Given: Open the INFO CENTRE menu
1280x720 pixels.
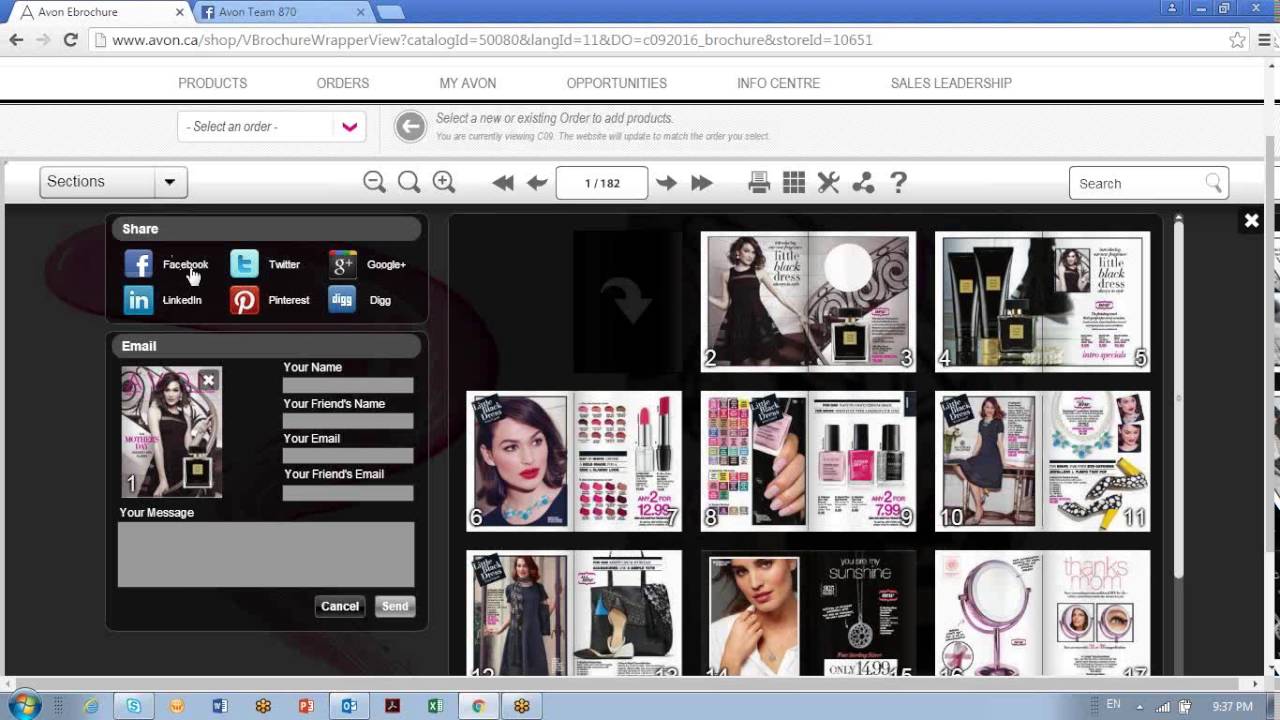Looking at the screenshot, I should pos(778,83).
